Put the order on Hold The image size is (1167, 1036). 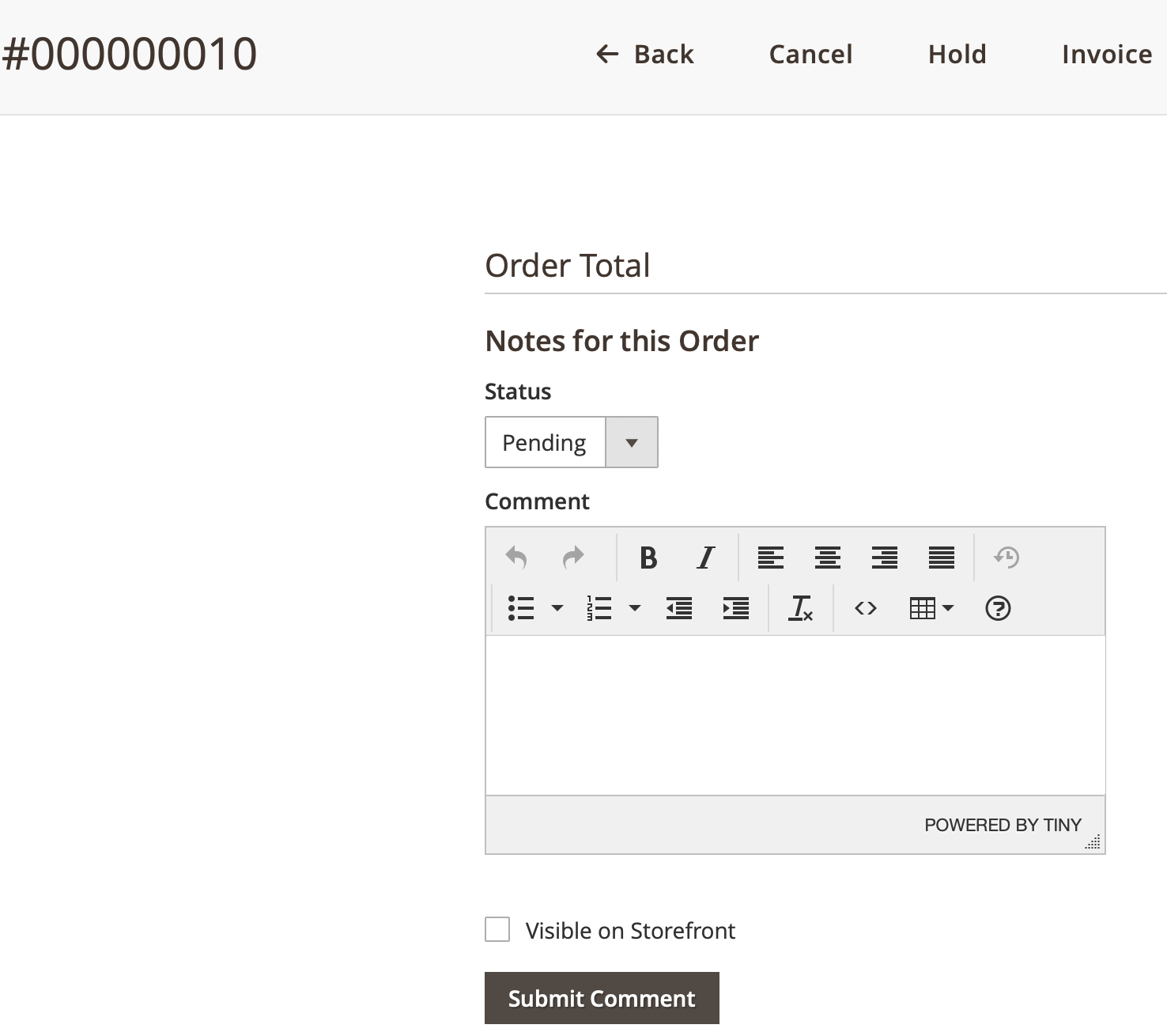pyautogui.click(x=957, y=54)
